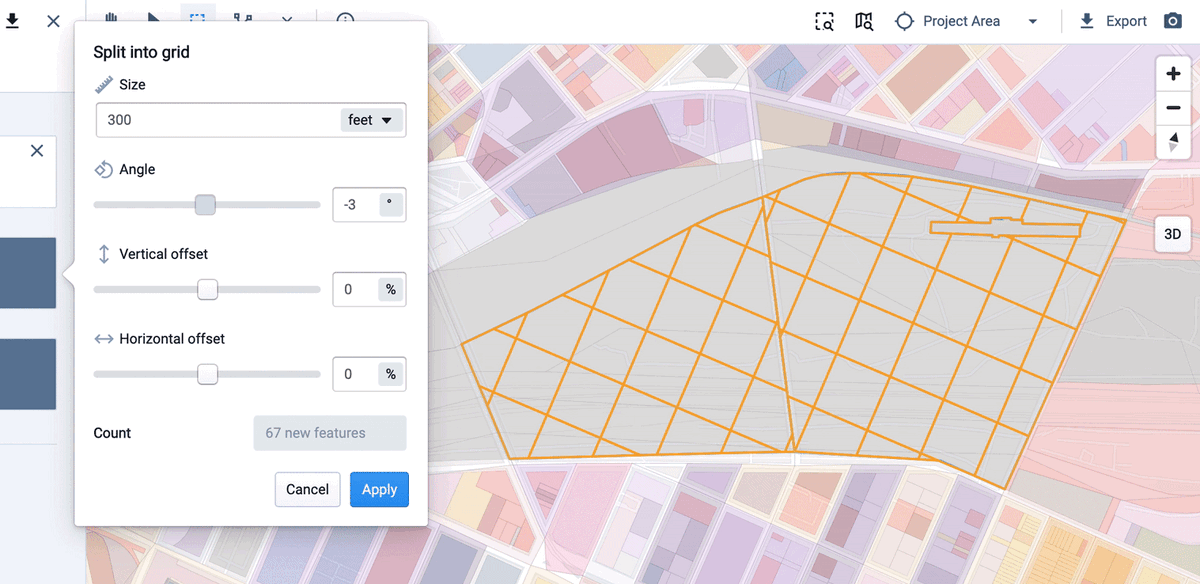
Task: Click the '67 new features' count box
Action: pos(330,433)
